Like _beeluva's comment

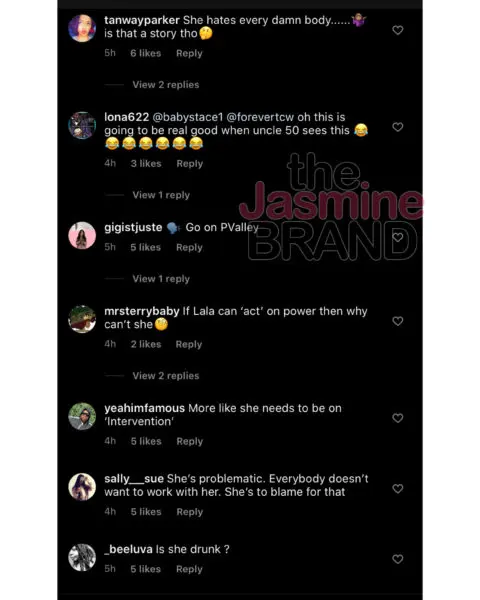(398, 559)
